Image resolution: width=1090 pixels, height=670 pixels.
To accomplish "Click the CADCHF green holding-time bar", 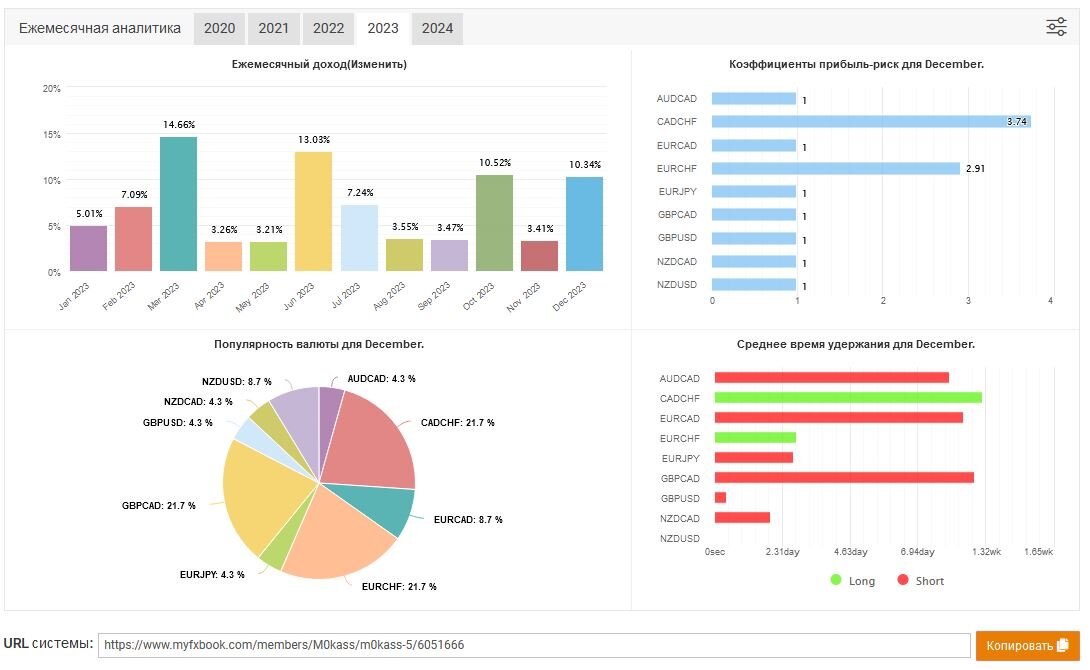I will coord(848,398).
